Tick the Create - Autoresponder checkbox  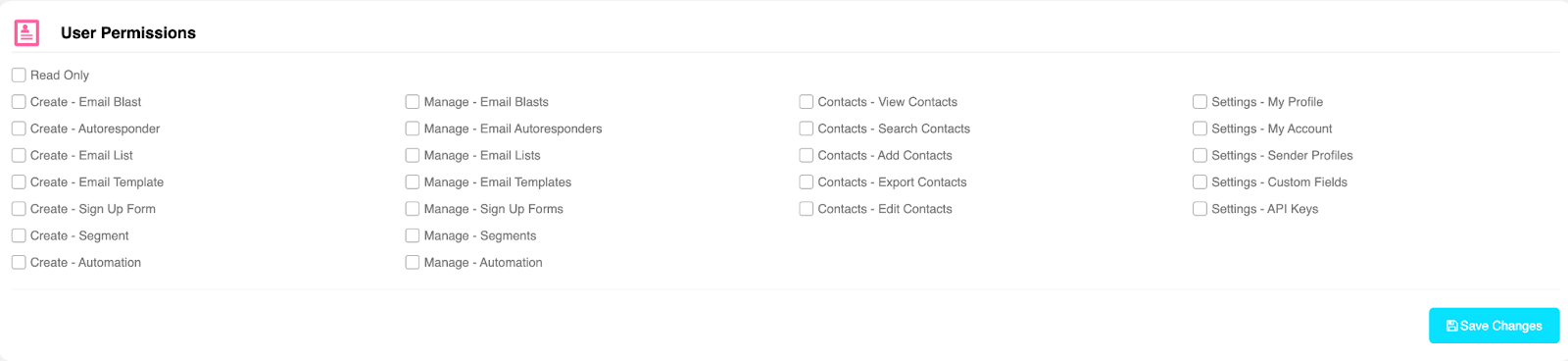tap(19, 129)
